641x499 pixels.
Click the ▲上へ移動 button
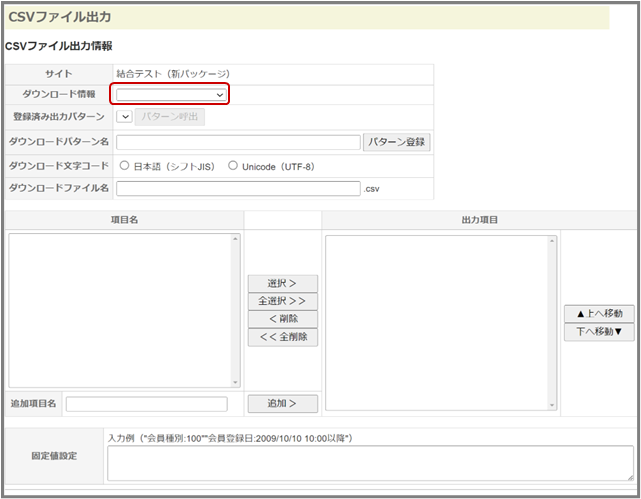click(599, 314)
